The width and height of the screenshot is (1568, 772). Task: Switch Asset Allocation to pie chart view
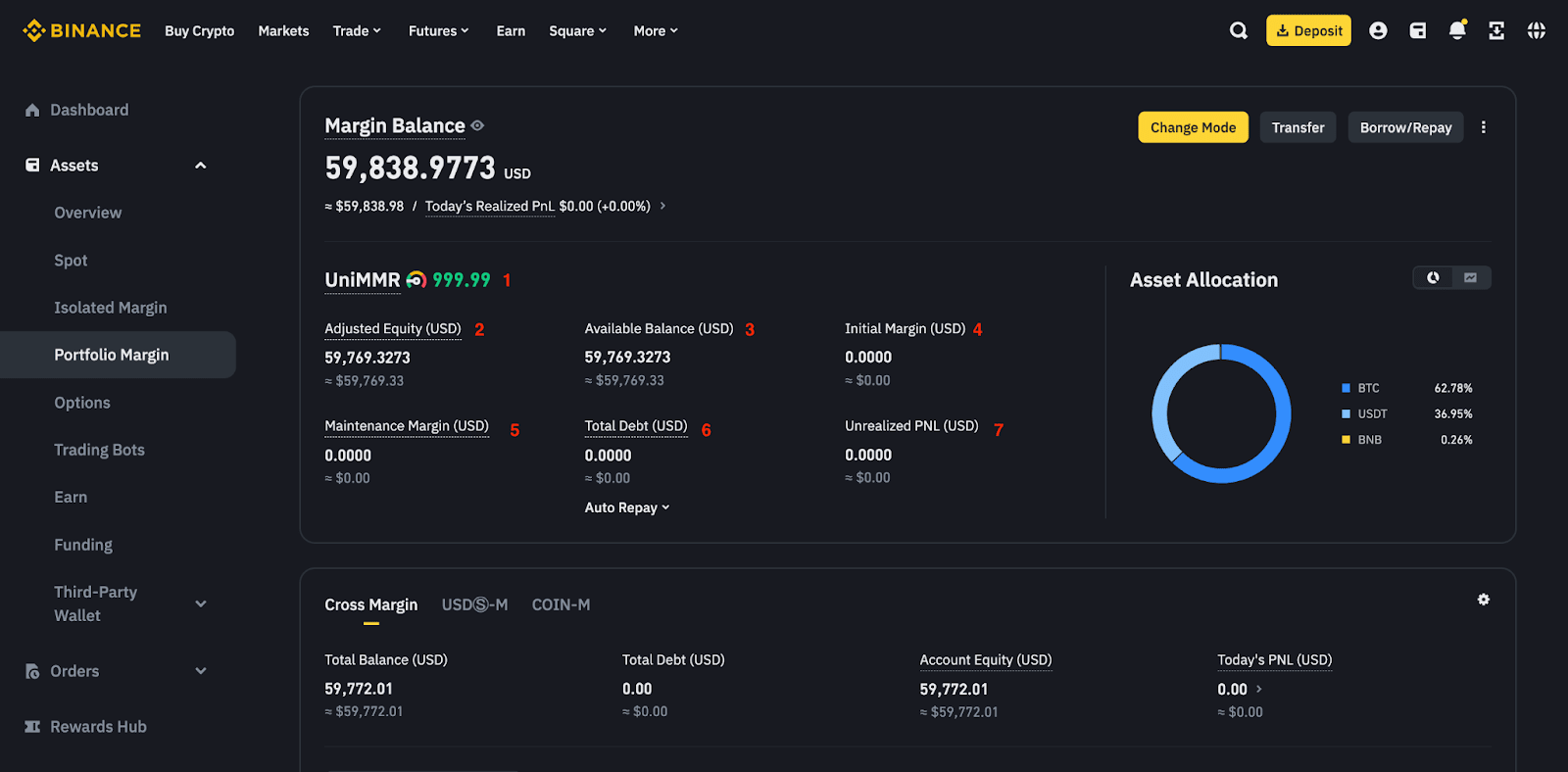(1433, 278)
